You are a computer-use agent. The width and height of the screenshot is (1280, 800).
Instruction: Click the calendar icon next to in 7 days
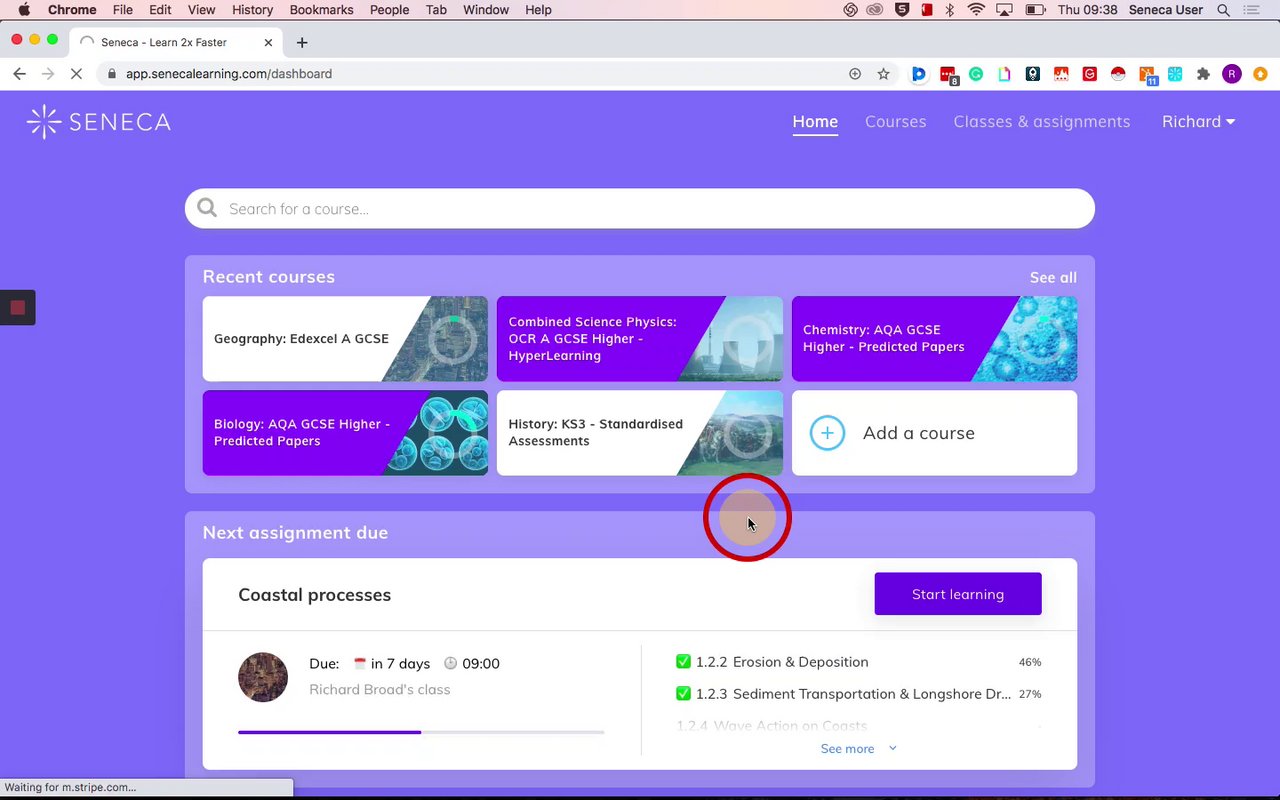click(360, 663)
